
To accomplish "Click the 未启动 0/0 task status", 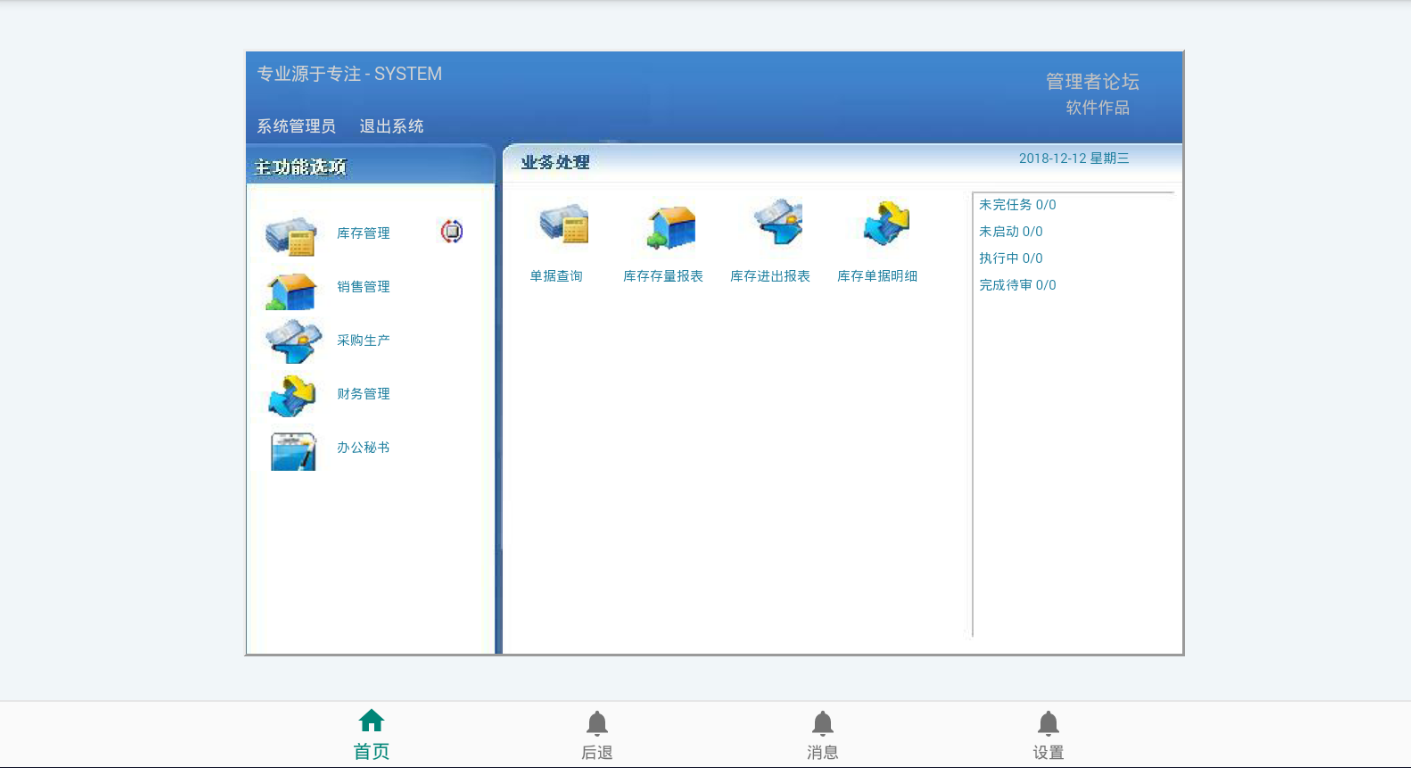I will pyautogui.click(x=1011, y=232).
